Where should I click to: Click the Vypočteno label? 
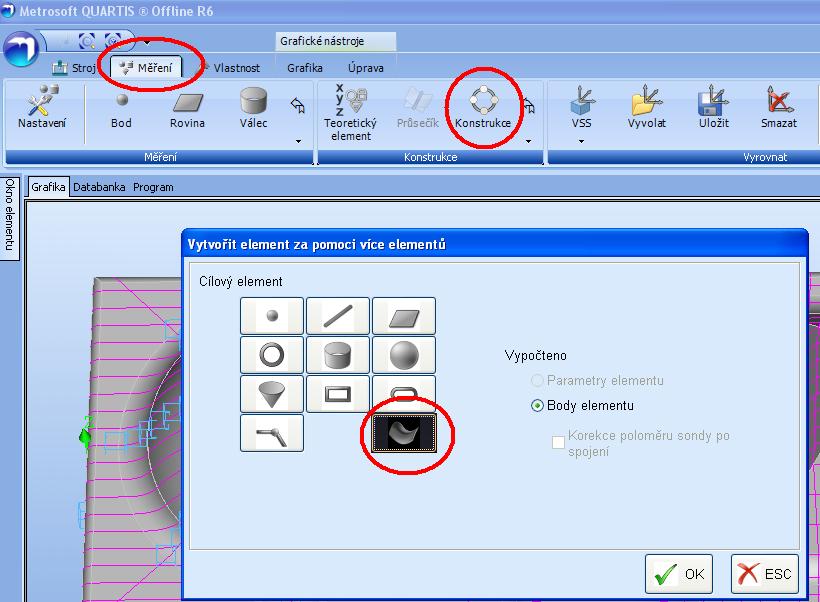pos(536,356)
